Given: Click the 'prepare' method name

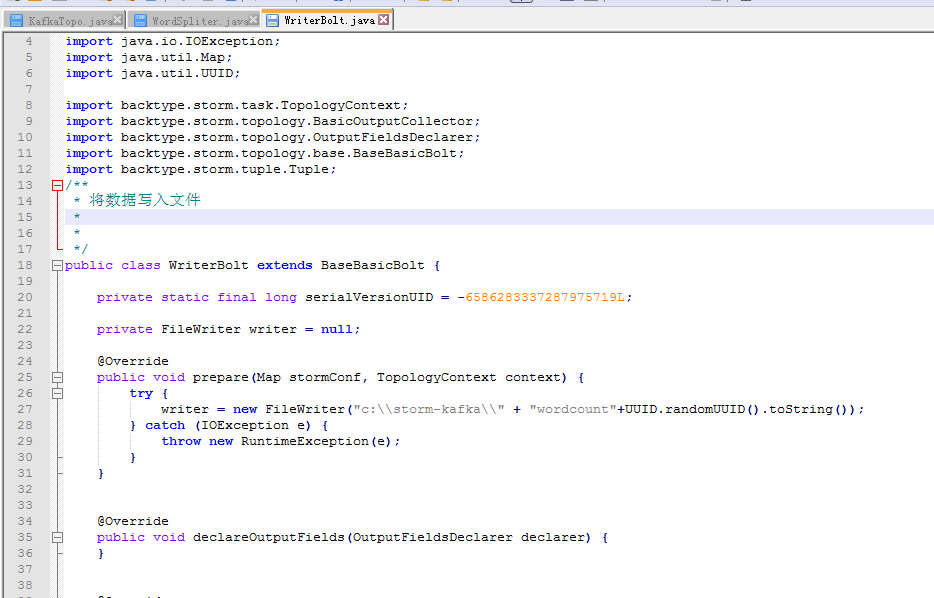Looking at the screenshot, I should [x=220, y=378].
